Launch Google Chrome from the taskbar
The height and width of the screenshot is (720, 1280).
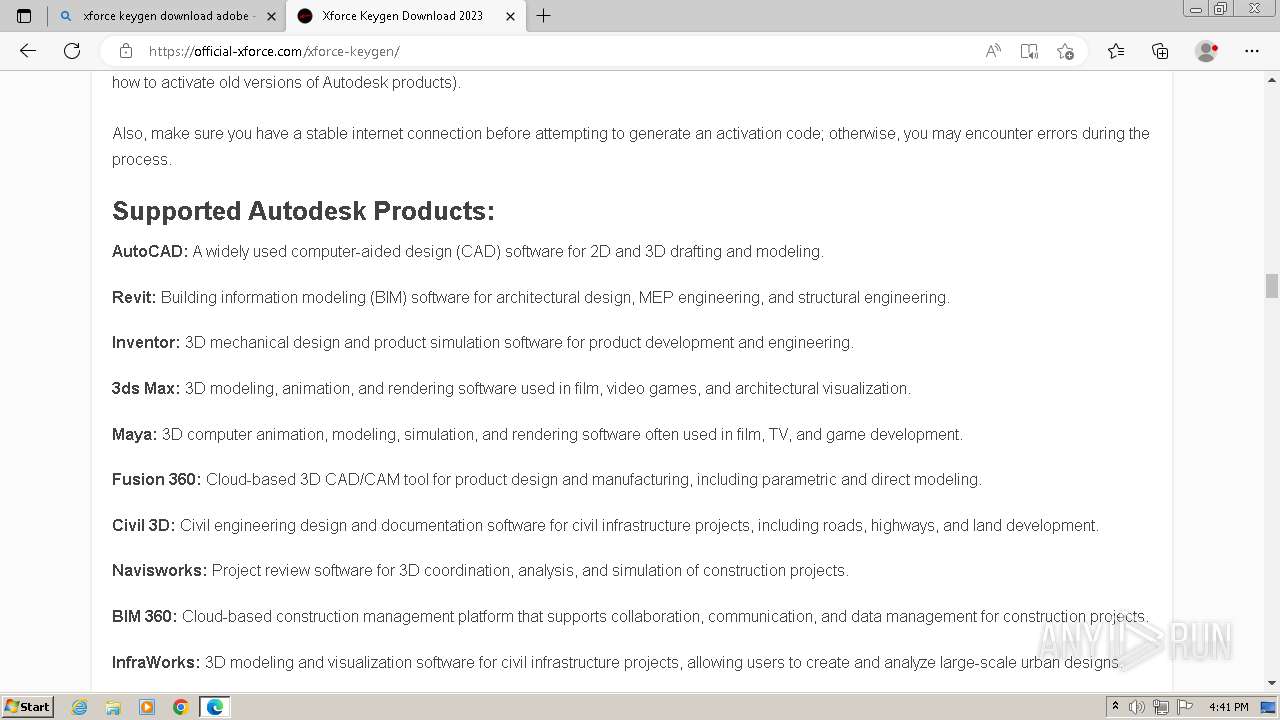coord(181,707)
